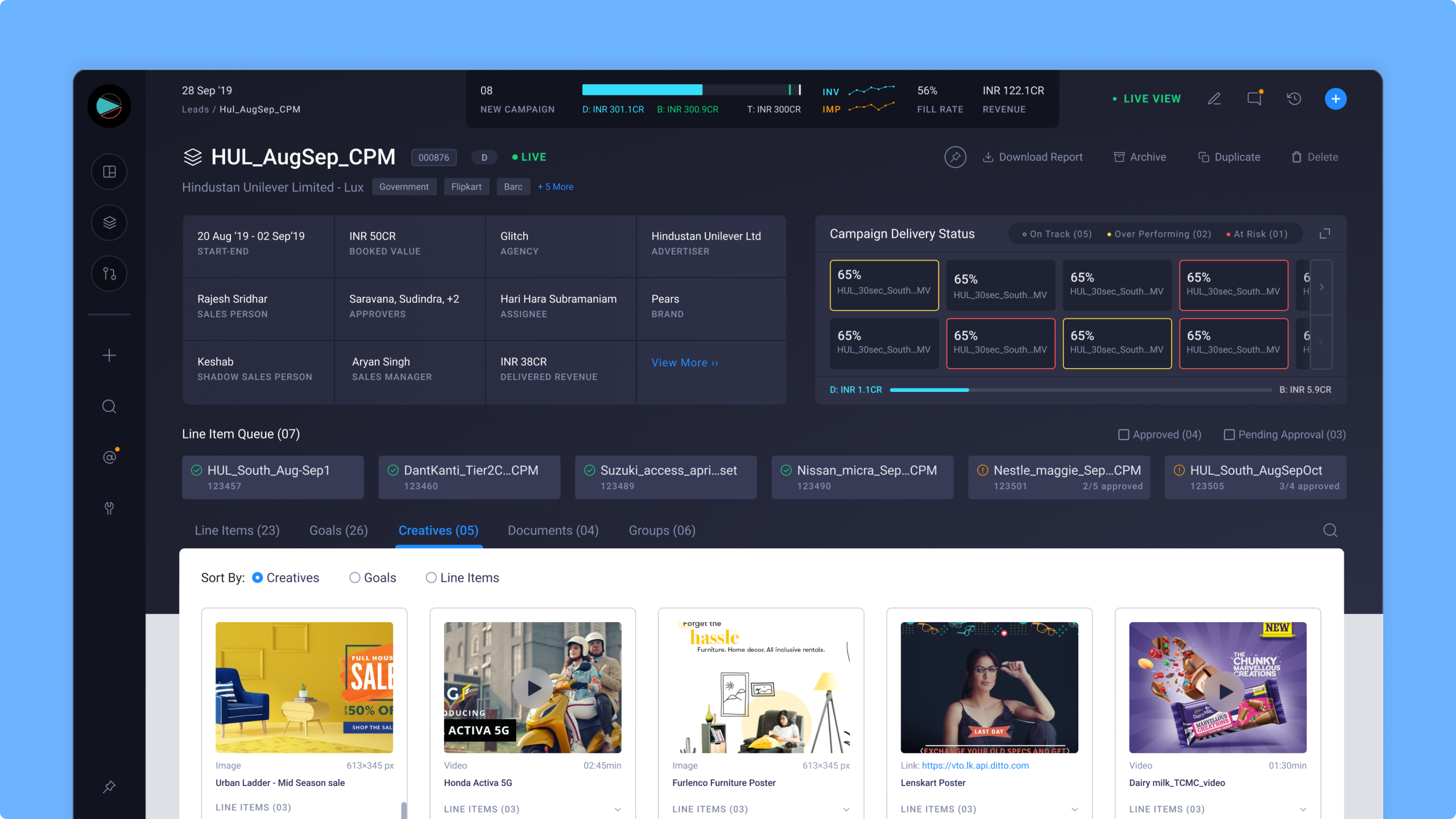The image size is (1456, 819).
Task: Click warning icon on Nestle_maggie_Sep...CPM
Action: click(983, 470)
